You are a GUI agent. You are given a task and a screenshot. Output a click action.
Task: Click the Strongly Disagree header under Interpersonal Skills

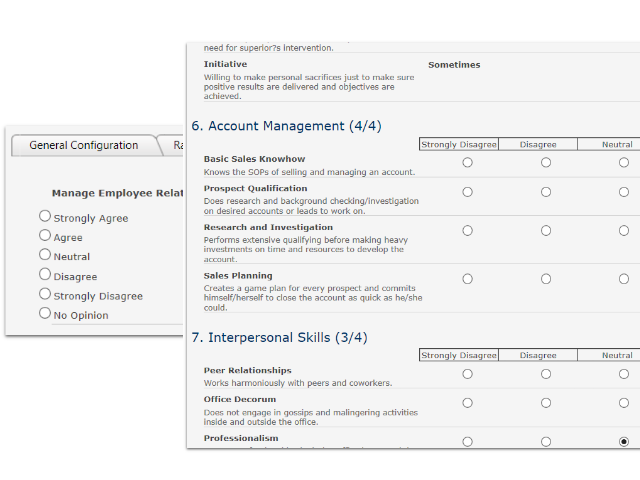[459, 355]
